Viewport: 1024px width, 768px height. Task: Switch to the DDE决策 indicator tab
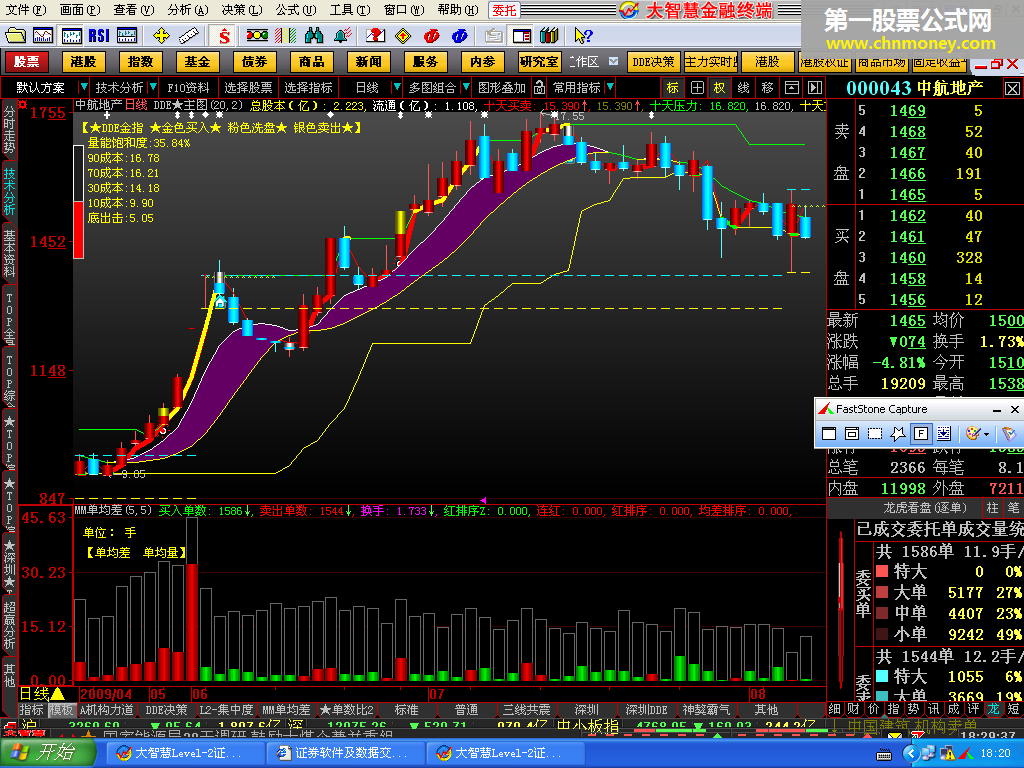click(166, 710)
